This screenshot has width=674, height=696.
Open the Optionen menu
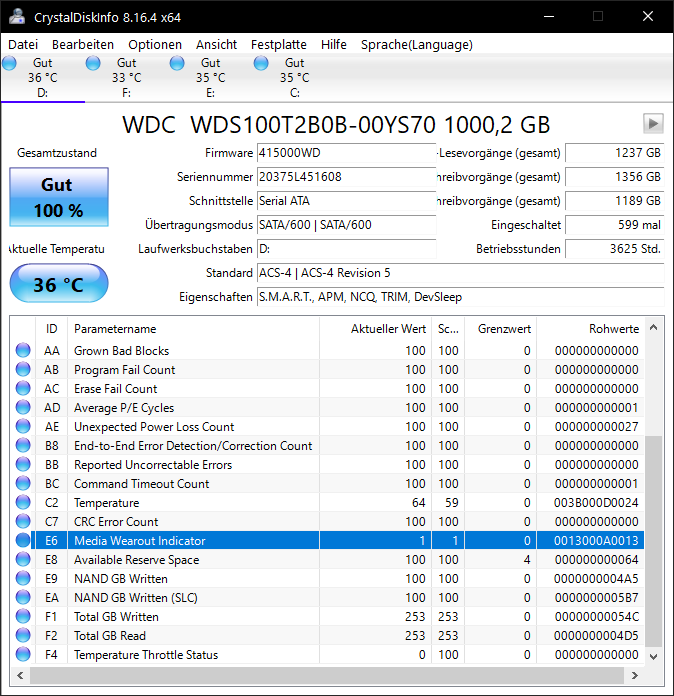[155, 44]
